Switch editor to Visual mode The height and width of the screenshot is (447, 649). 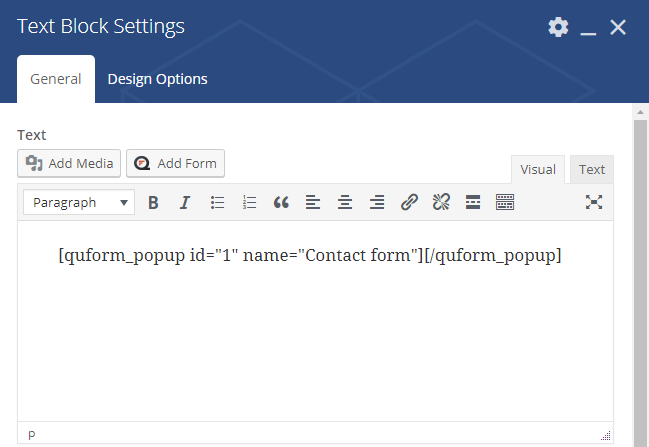click(538, 169)
